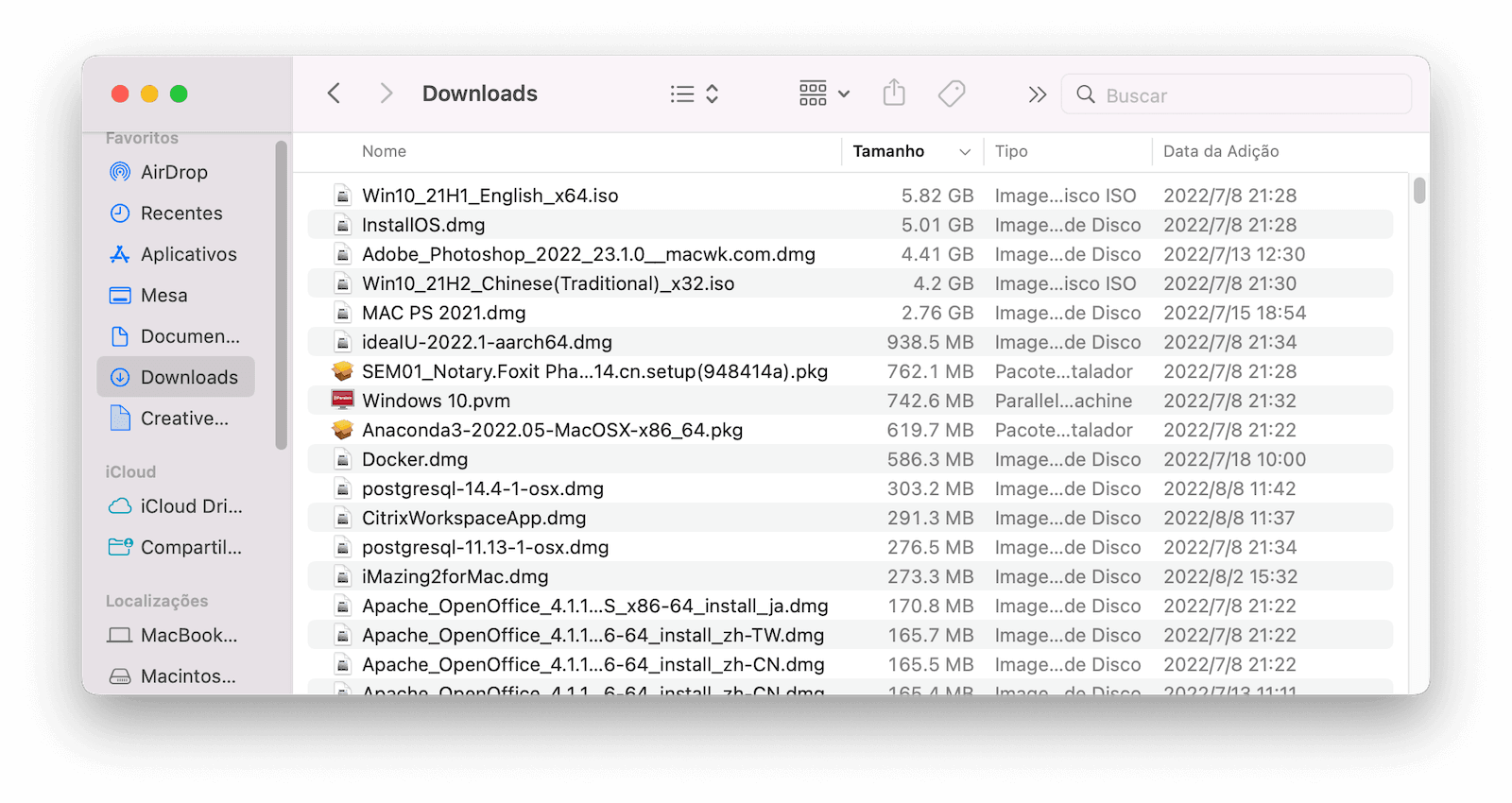
Task: Select idealU-2022.1-aarch64.dmg
Action: 850,342
